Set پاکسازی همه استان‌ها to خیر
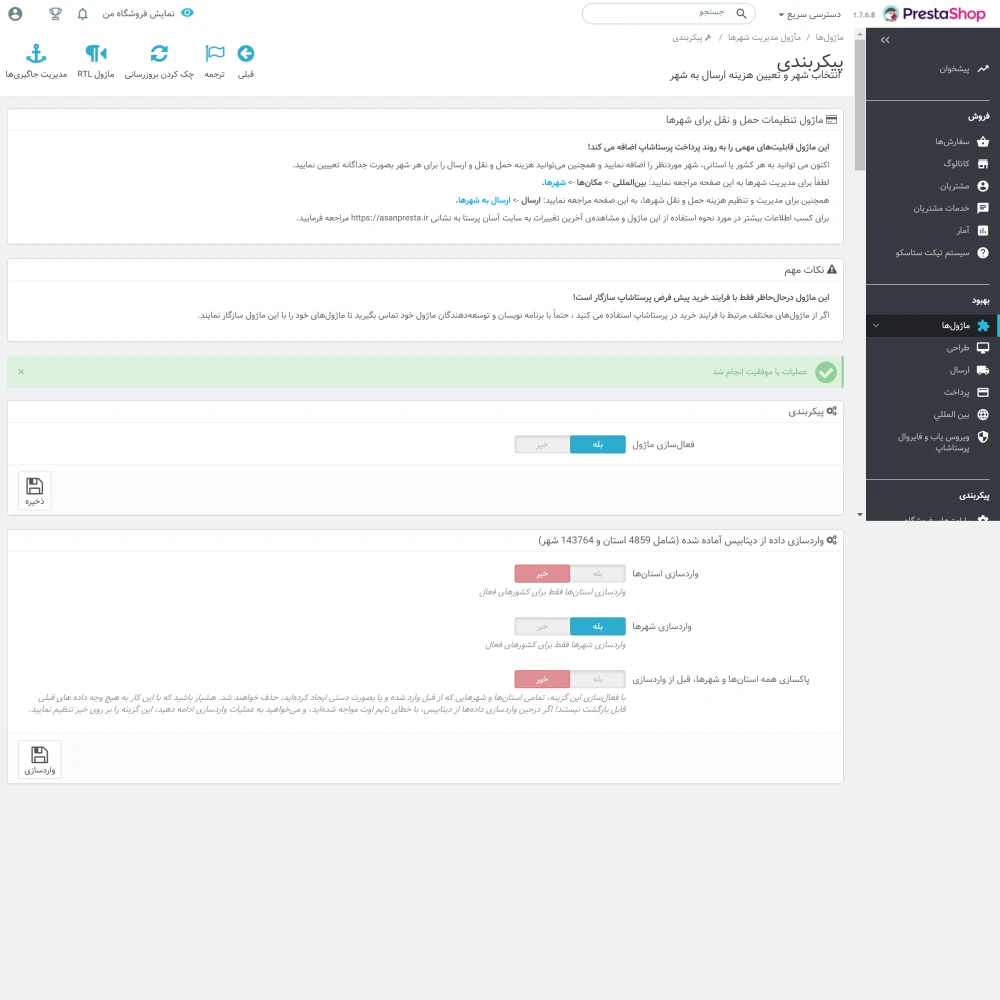The image size is (1000, 1000). point(542,679)
